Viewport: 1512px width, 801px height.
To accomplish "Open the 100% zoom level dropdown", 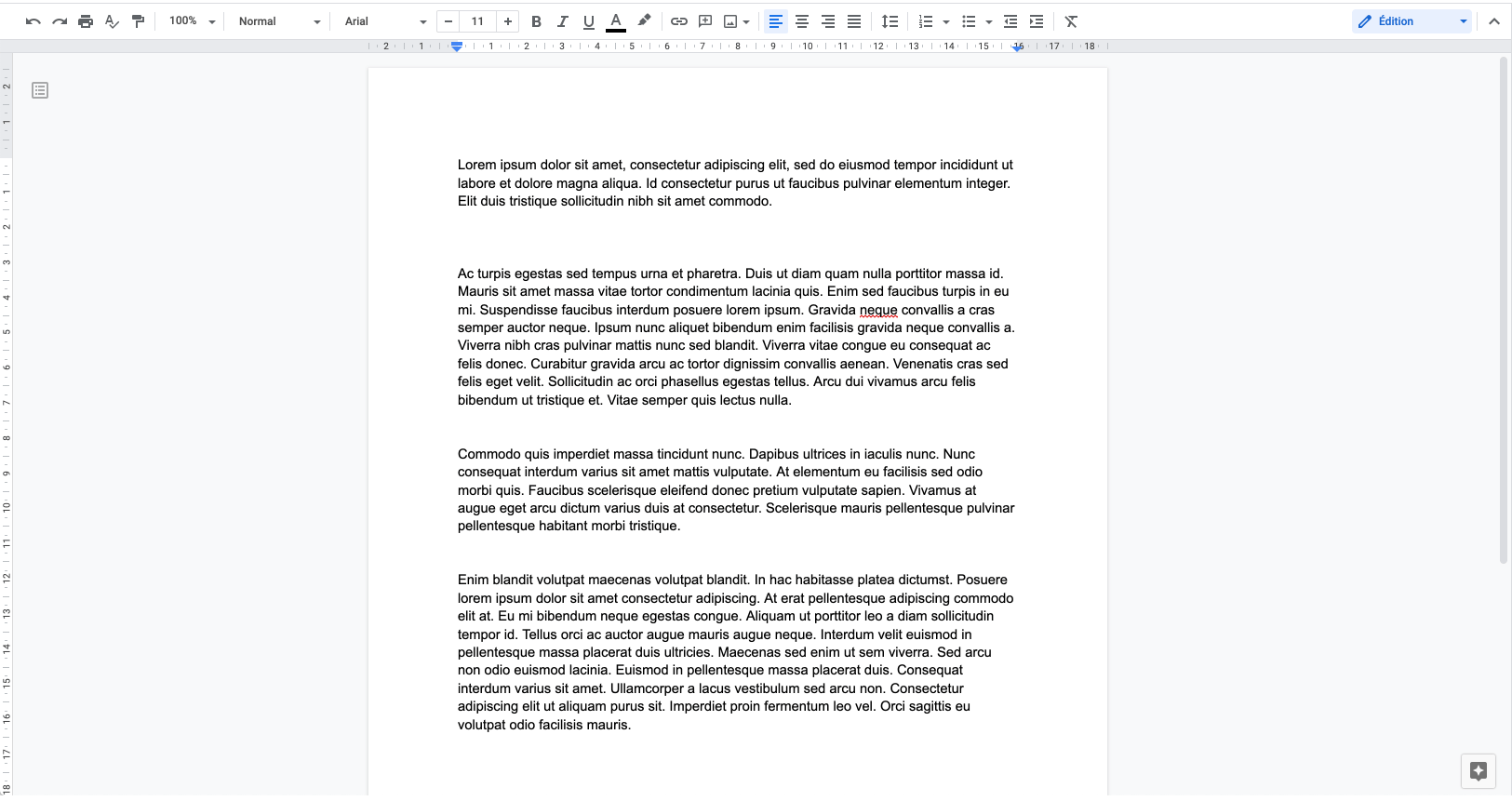I will [192, 21].
